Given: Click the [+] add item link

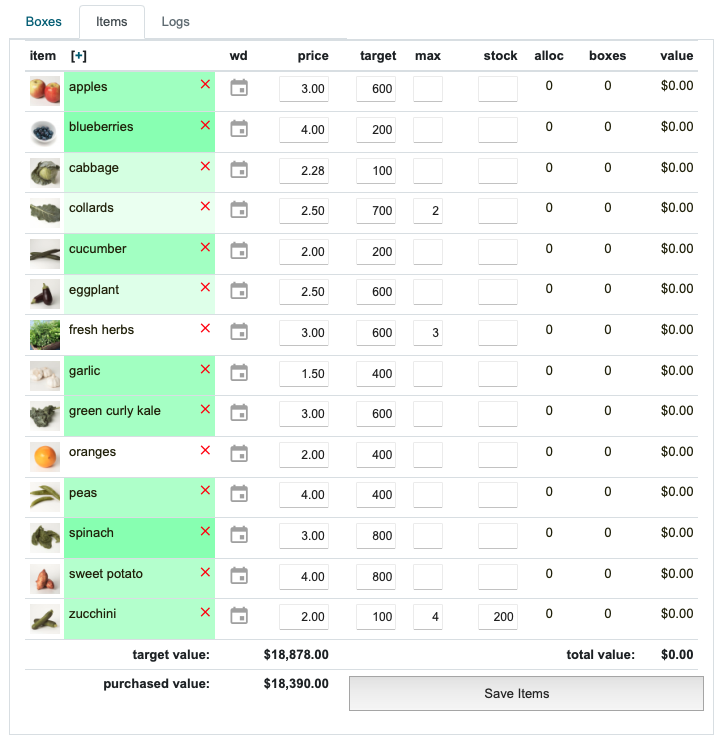Looking at the screenshot, I should [79, 56].
